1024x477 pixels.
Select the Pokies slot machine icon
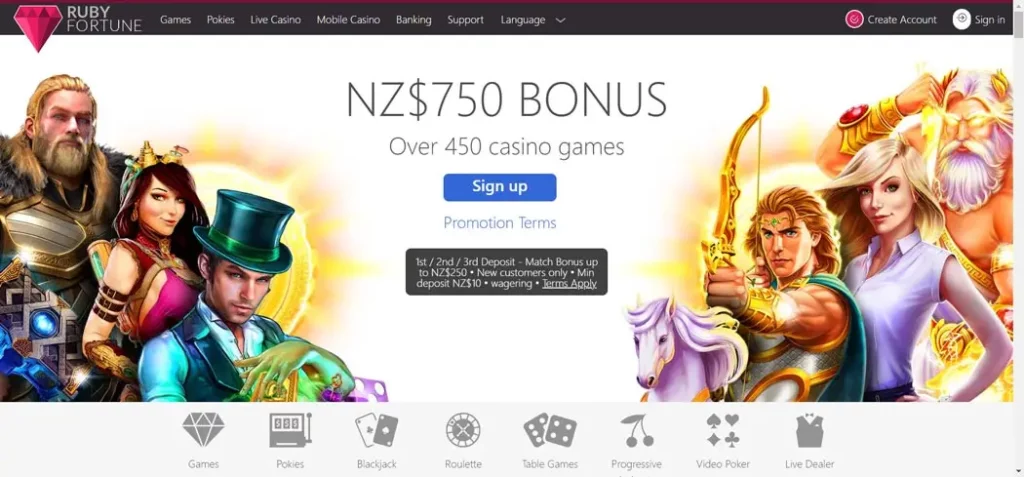tap(290, 430)
